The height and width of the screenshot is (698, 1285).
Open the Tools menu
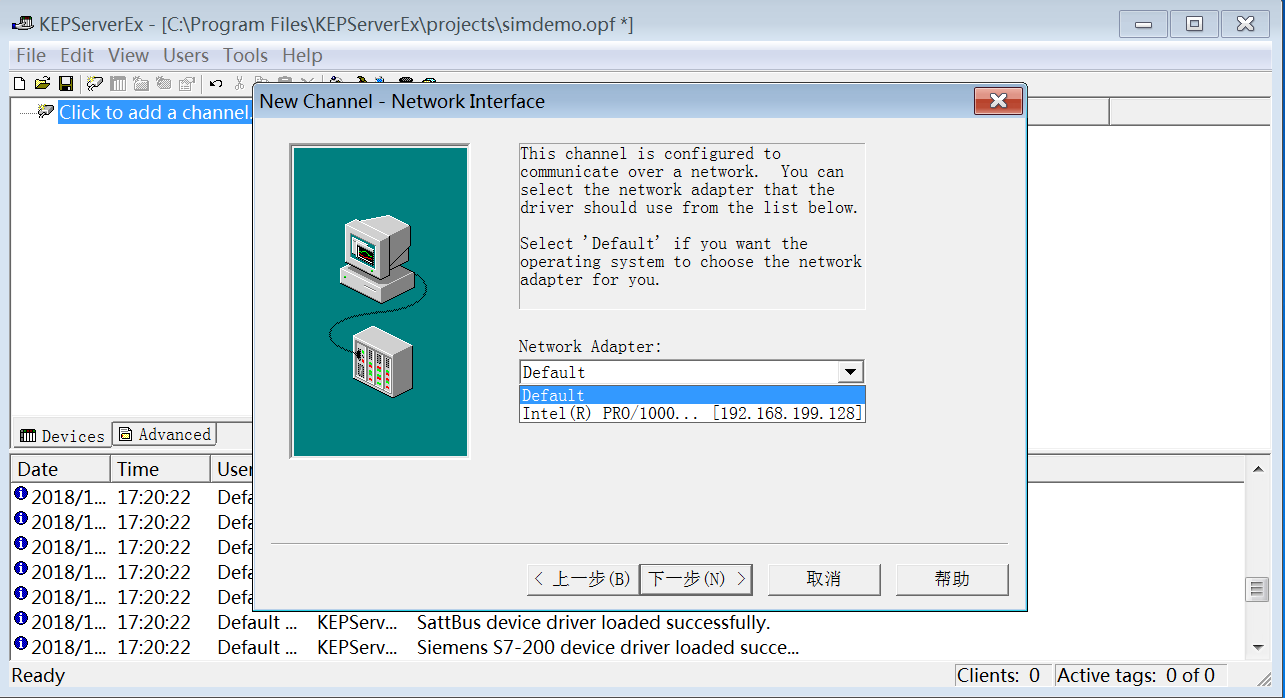[x=245, y=56]
